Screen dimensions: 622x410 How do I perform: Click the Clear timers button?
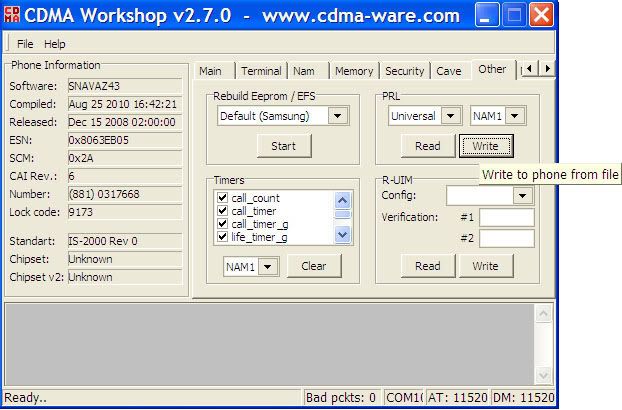coord(314,266)
